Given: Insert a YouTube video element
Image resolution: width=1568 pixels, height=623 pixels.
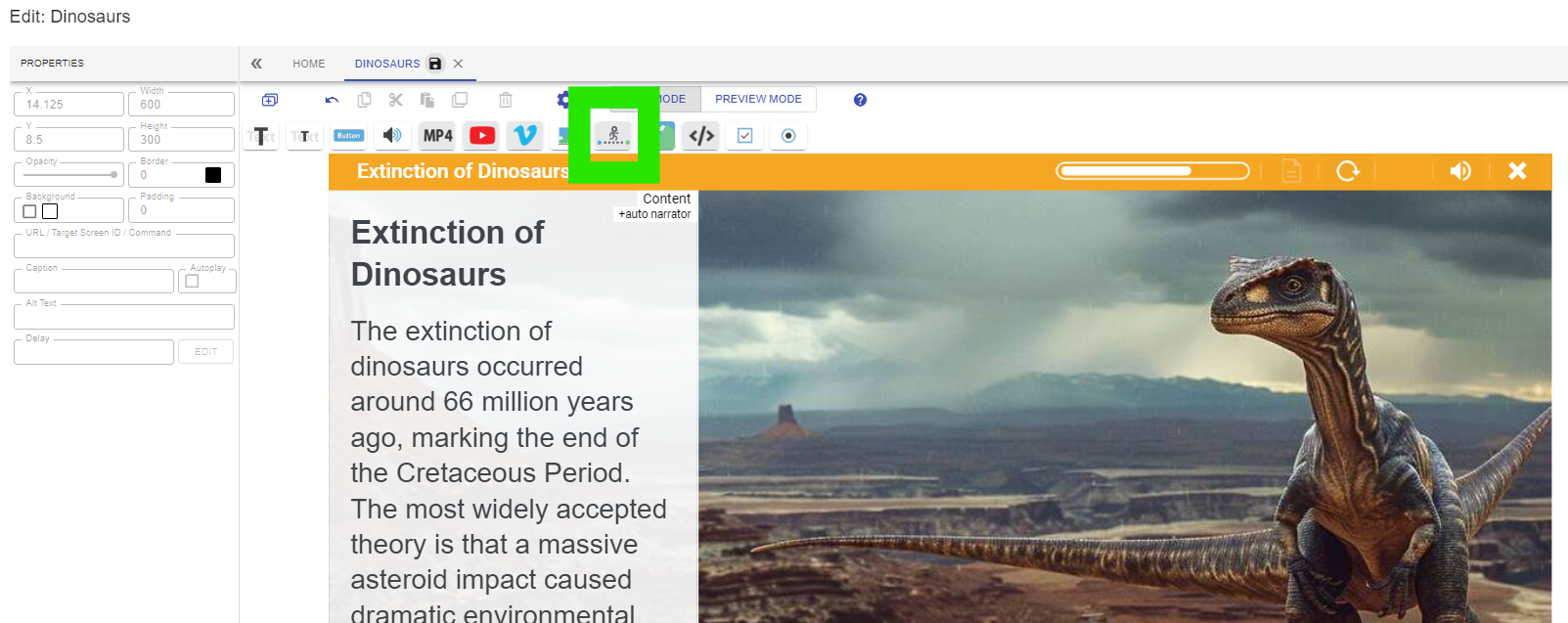Looking at the screenshot, I should coord(482,136).
